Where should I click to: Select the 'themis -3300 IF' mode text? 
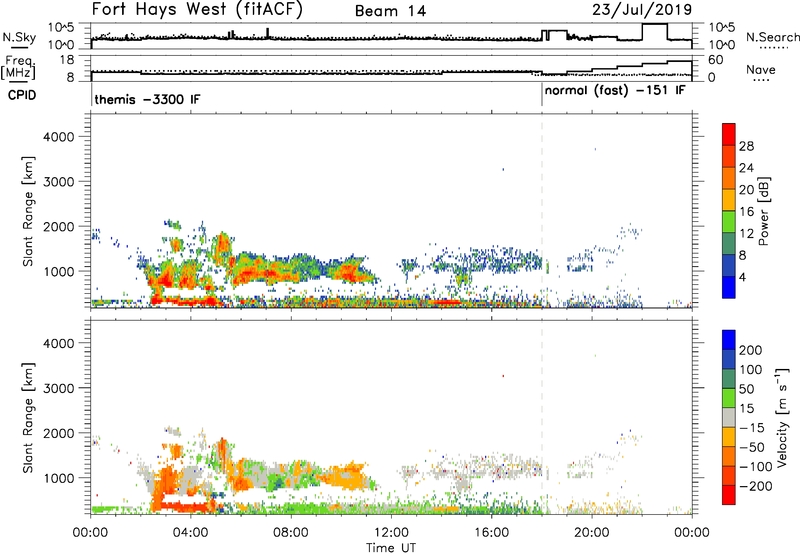147,99
